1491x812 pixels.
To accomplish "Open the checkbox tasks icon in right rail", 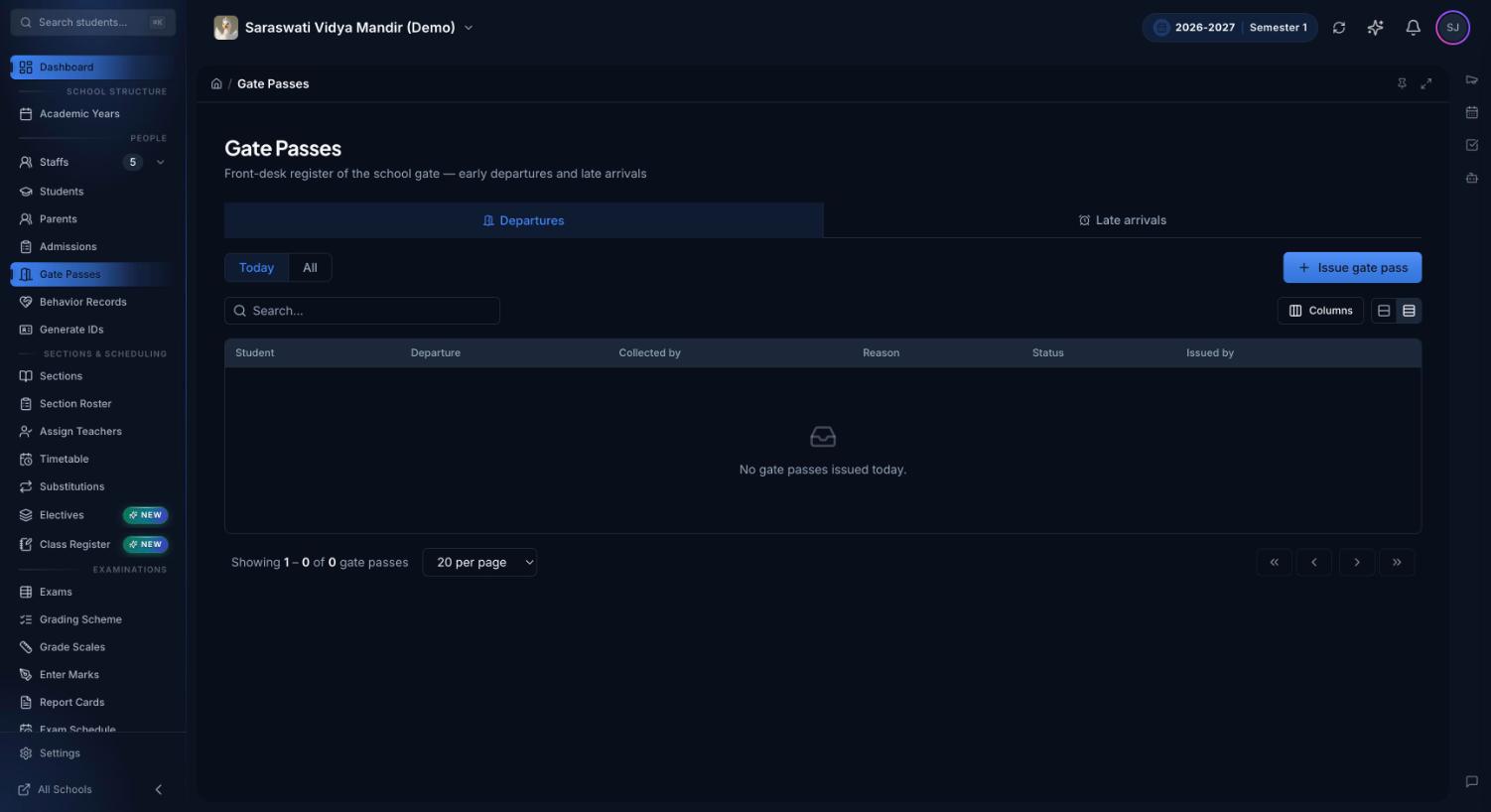I will point(1472,145).
